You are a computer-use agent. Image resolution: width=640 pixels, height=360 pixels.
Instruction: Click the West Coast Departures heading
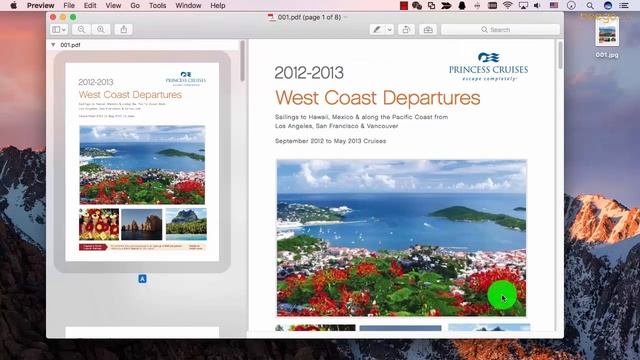pos(378,98)
